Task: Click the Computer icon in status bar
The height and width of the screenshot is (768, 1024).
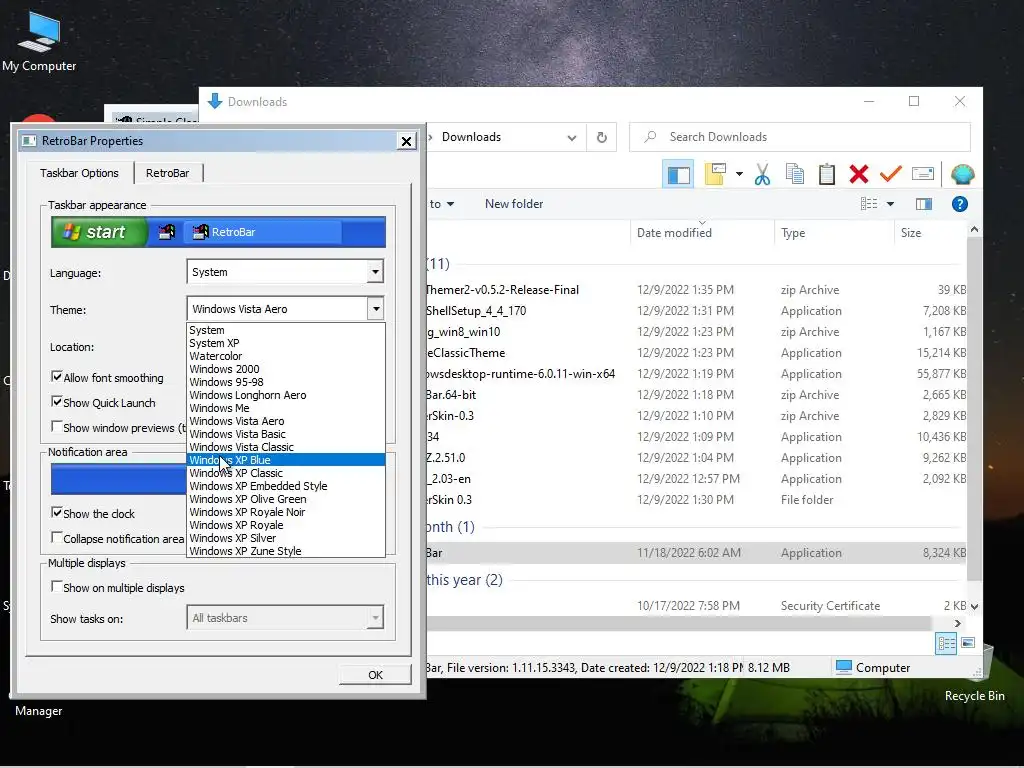Action: point(844,667)
